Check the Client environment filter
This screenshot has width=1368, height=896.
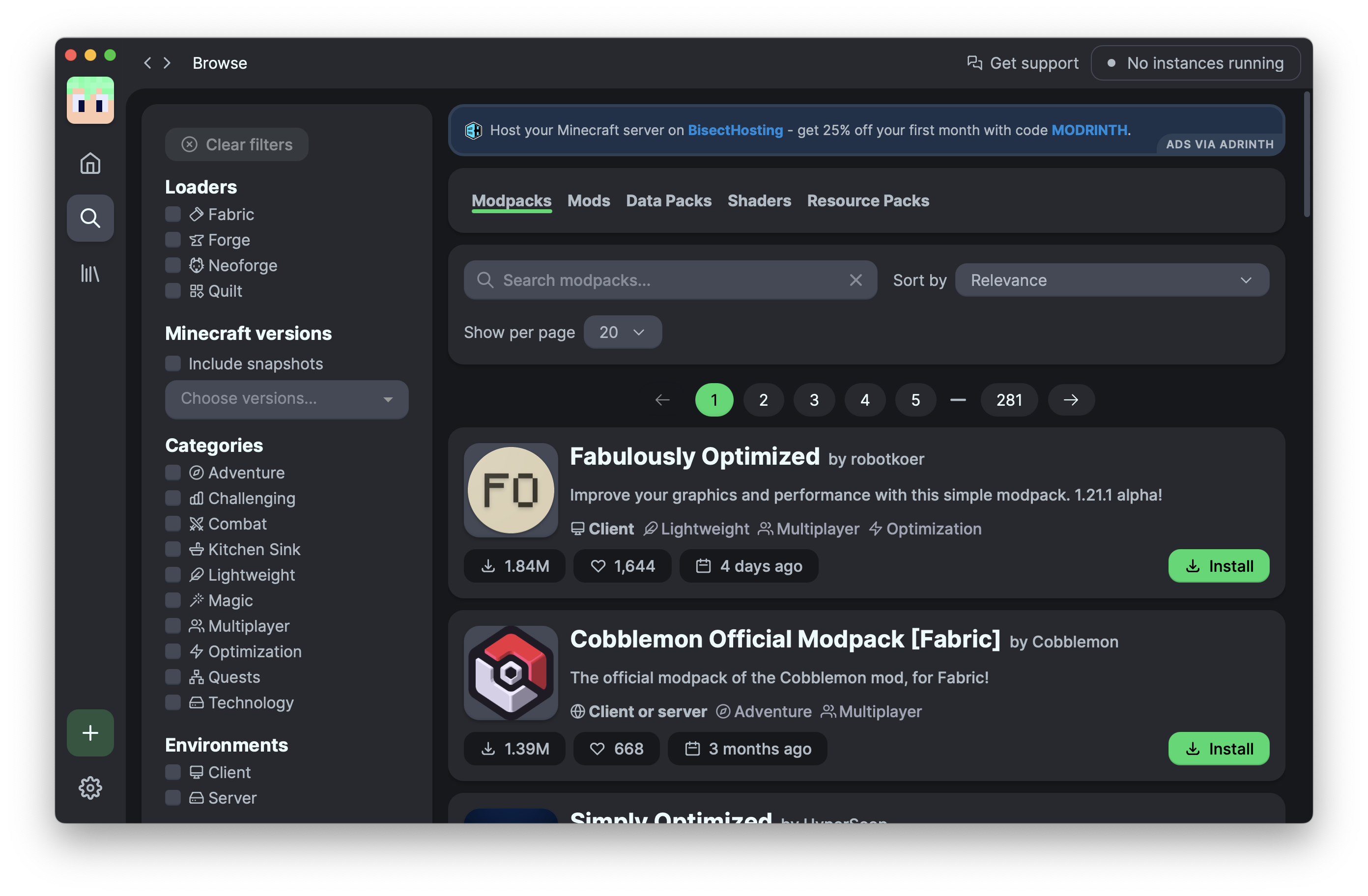173,772
